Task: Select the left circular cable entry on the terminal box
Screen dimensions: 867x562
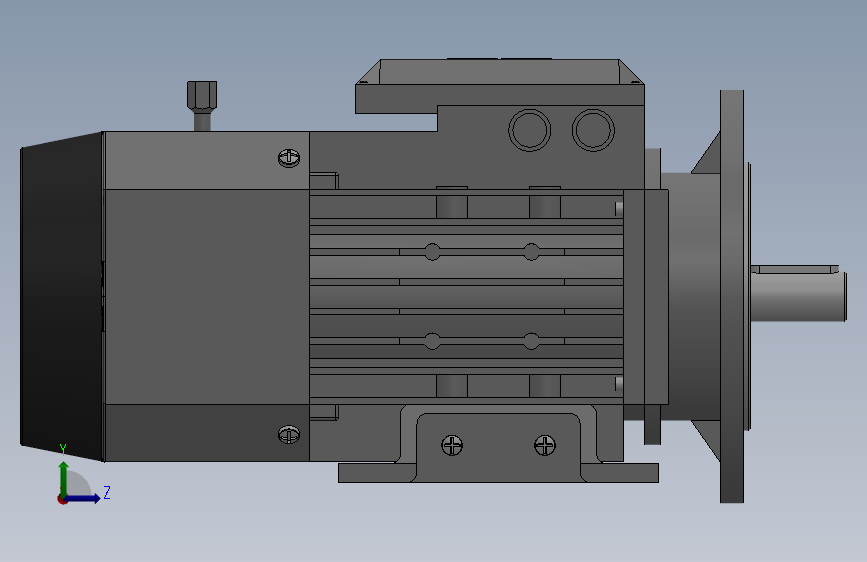Action: (x=529, y=130)
